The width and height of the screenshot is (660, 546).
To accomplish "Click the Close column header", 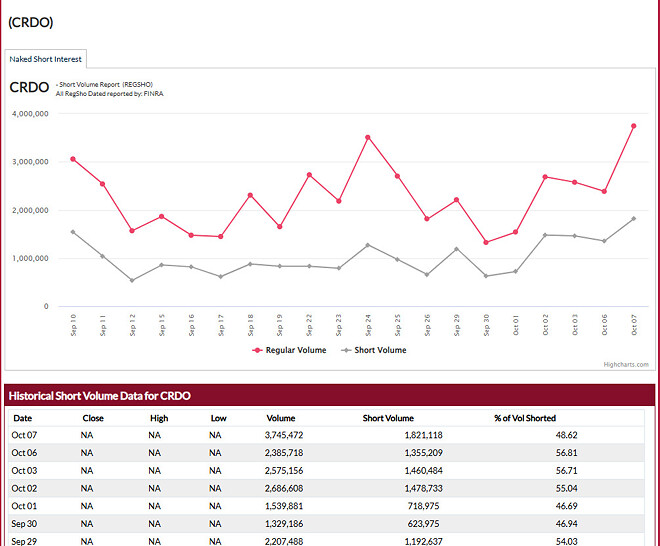I will [92, 418].
